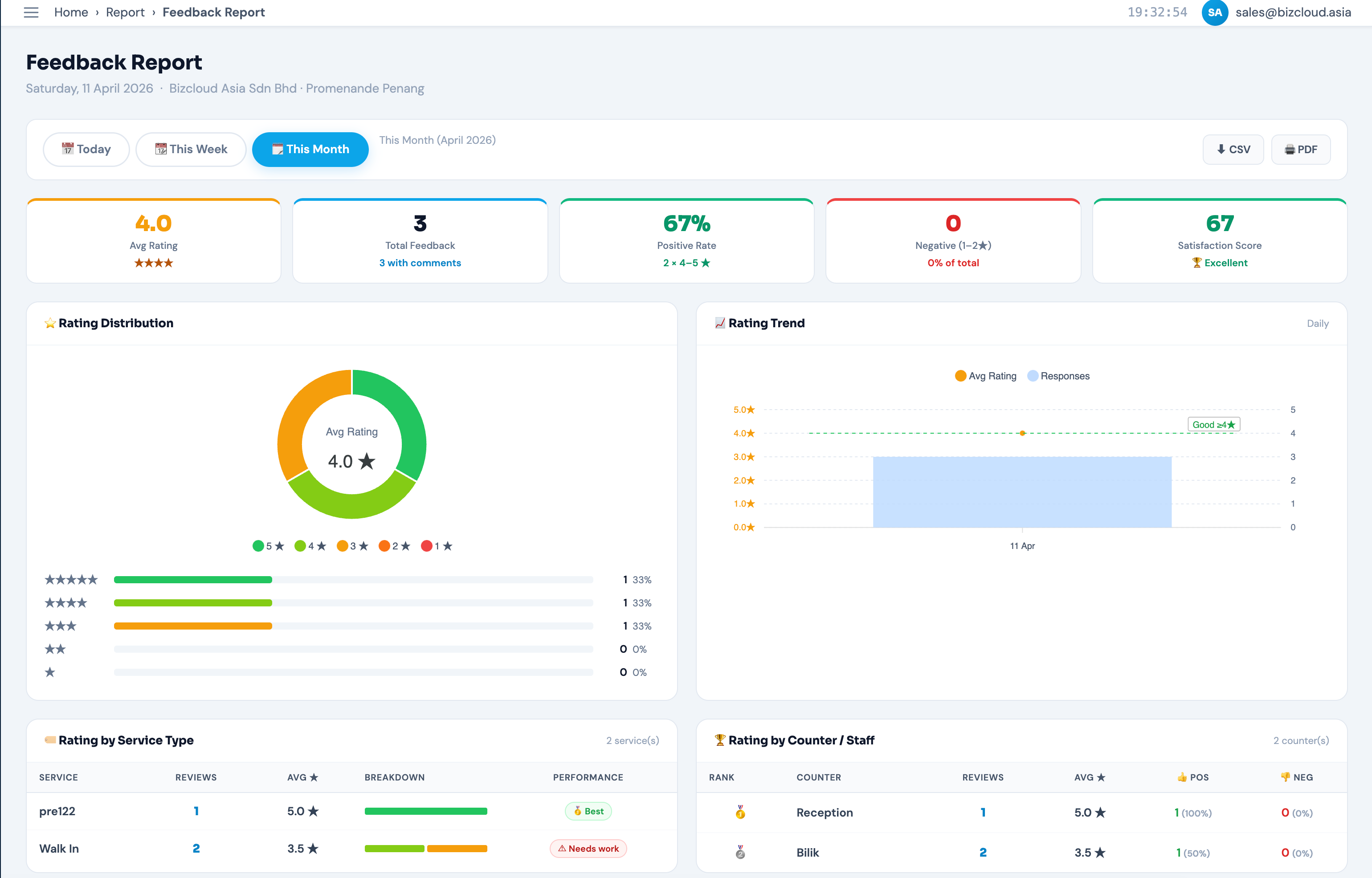The width and height of the screenshot is (1372, 878).
Task: Open the '3 with comments' link
Action: click(x=420, y=263)
